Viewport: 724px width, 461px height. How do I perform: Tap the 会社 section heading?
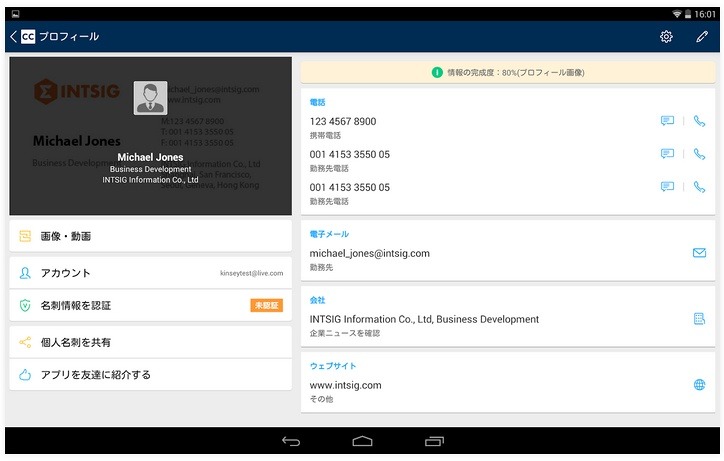click(x=317, y=300)
